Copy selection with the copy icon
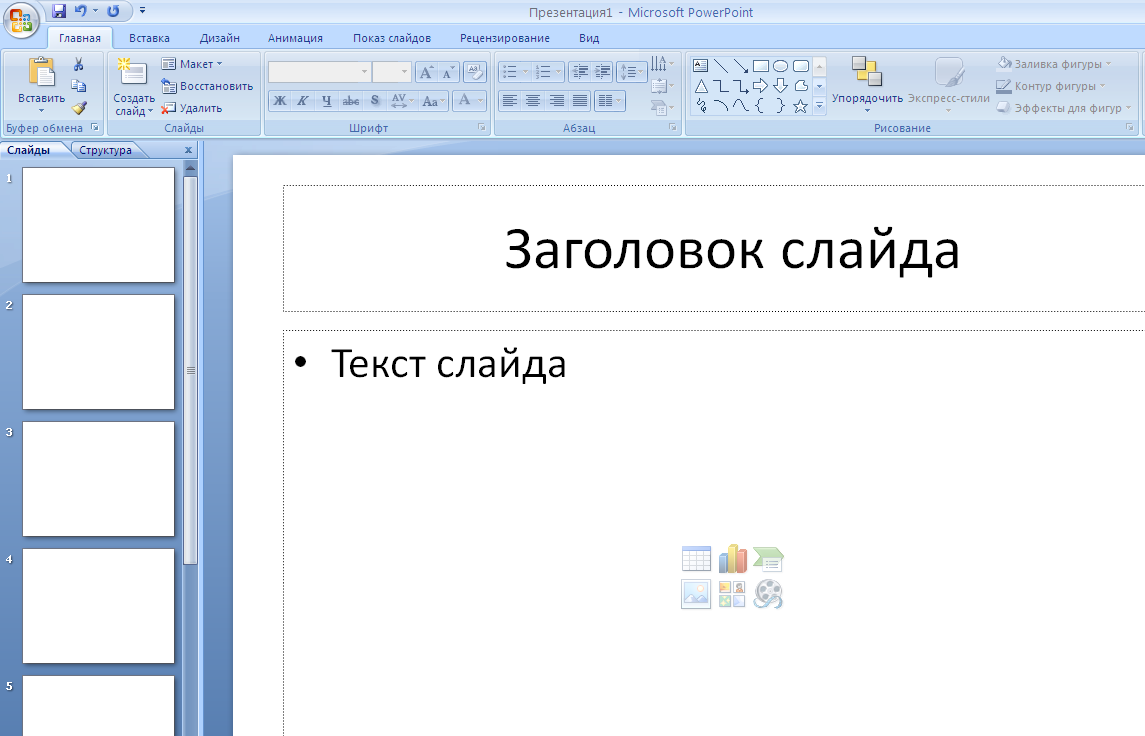 [79, 86]
